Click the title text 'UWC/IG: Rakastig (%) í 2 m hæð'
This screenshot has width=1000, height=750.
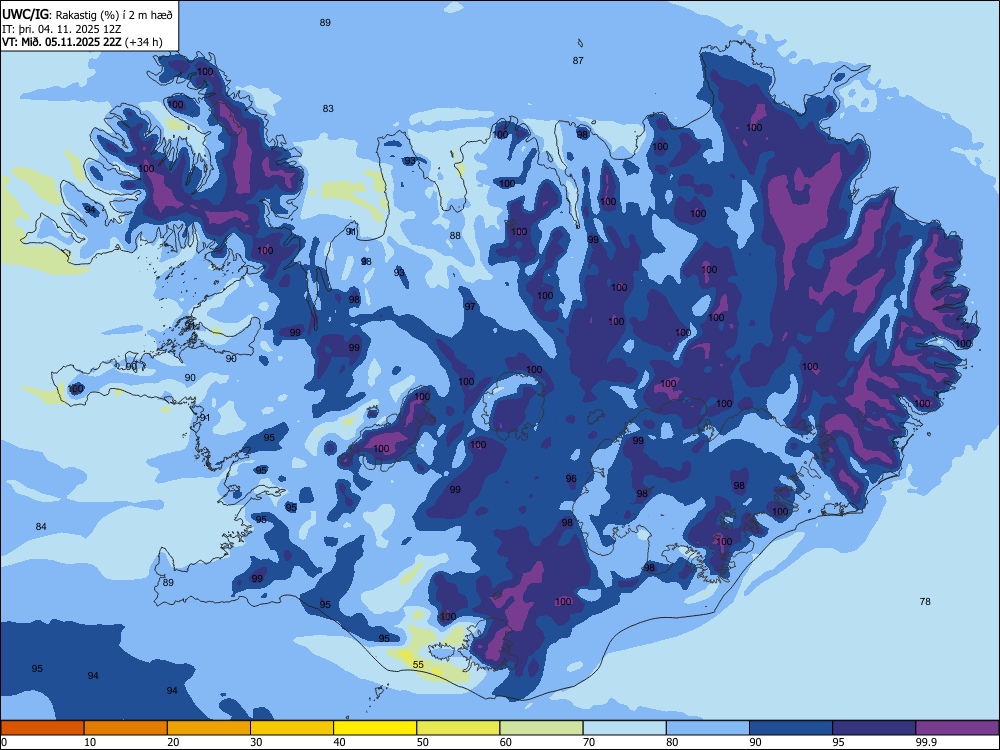pyautogui.click(x=87, y=15)
